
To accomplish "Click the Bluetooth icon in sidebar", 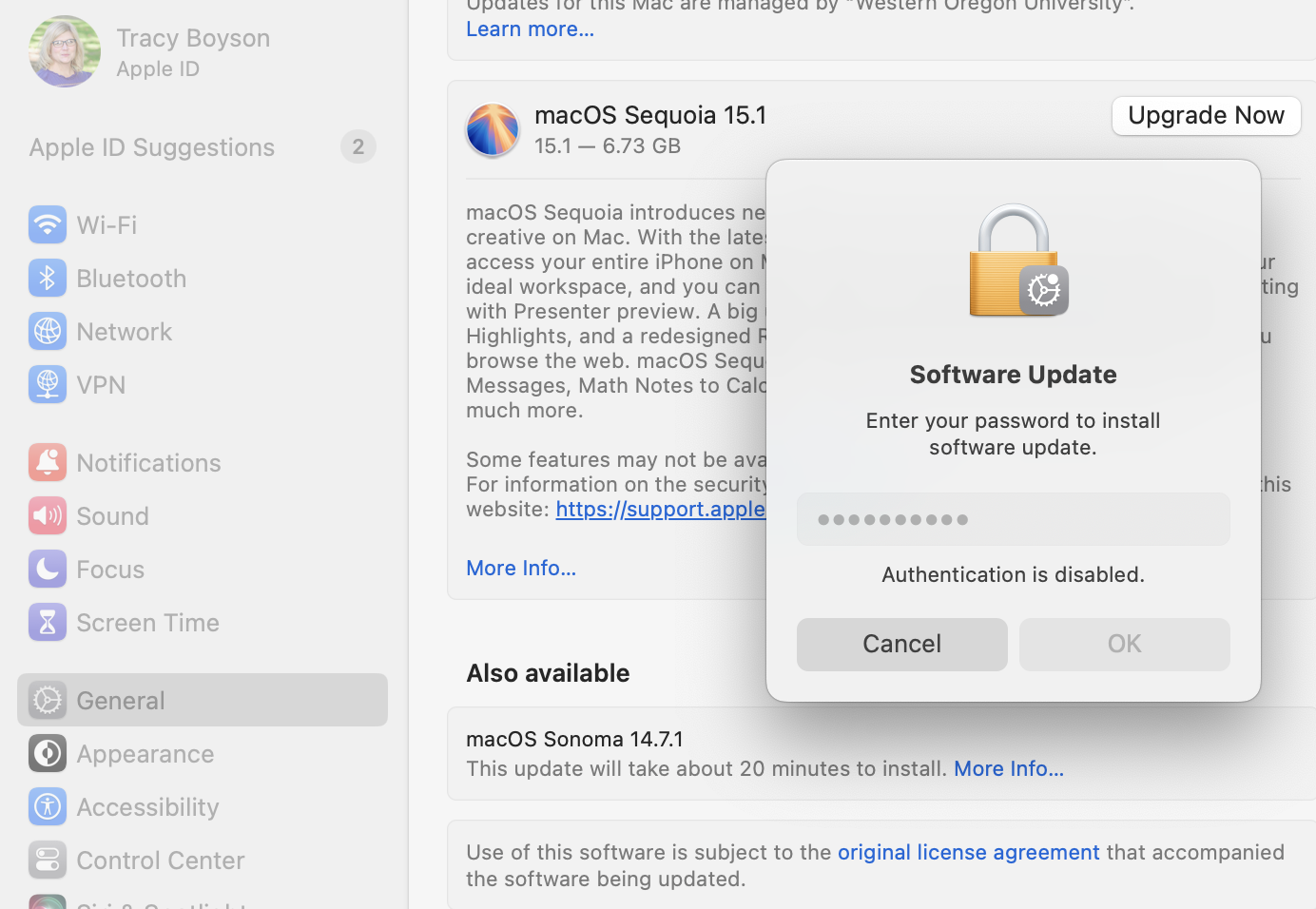I will [x=48, y=278].
